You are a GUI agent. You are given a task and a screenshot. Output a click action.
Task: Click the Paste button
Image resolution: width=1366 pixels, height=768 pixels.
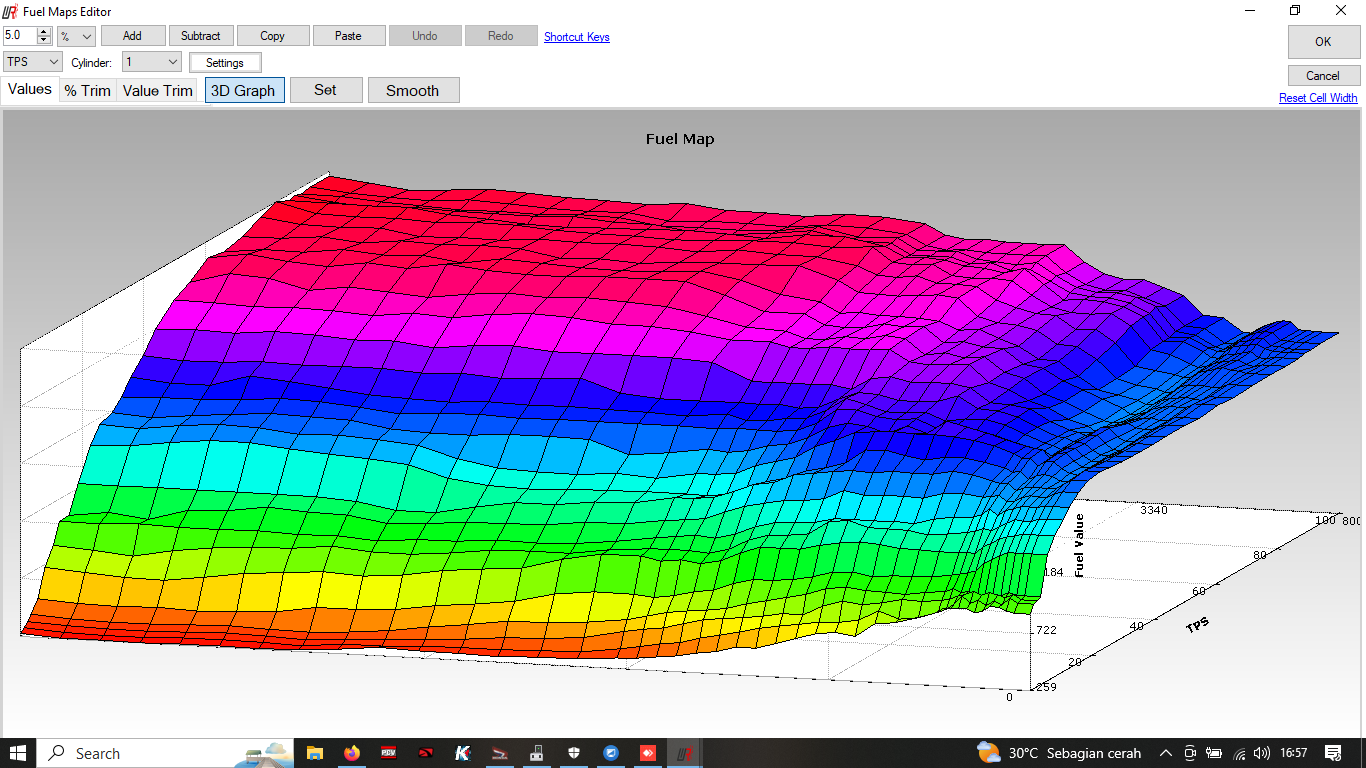[348, 36]
